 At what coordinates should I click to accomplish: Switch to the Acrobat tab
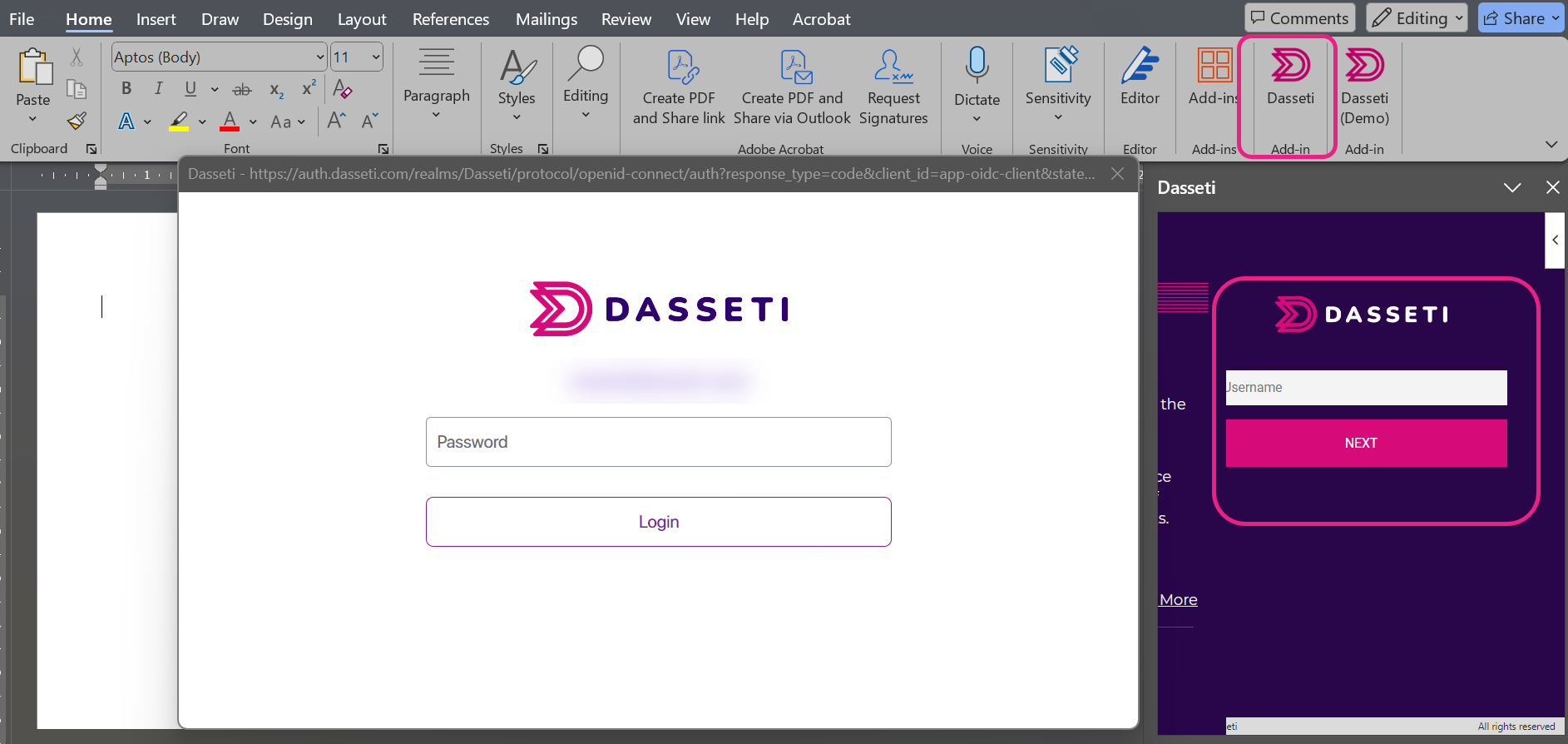(822, 19)
